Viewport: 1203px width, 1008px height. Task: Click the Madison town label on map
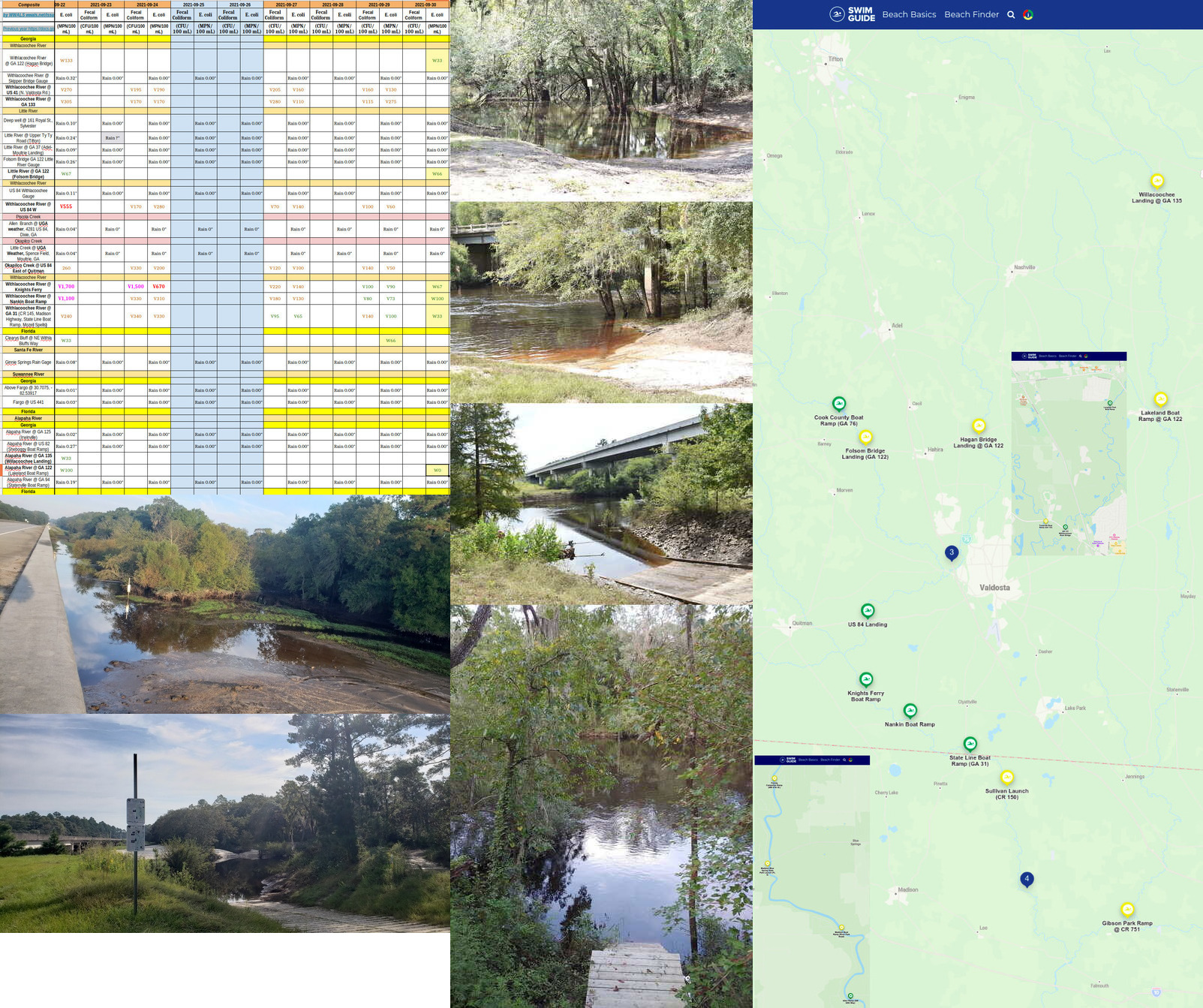[908, 889]
